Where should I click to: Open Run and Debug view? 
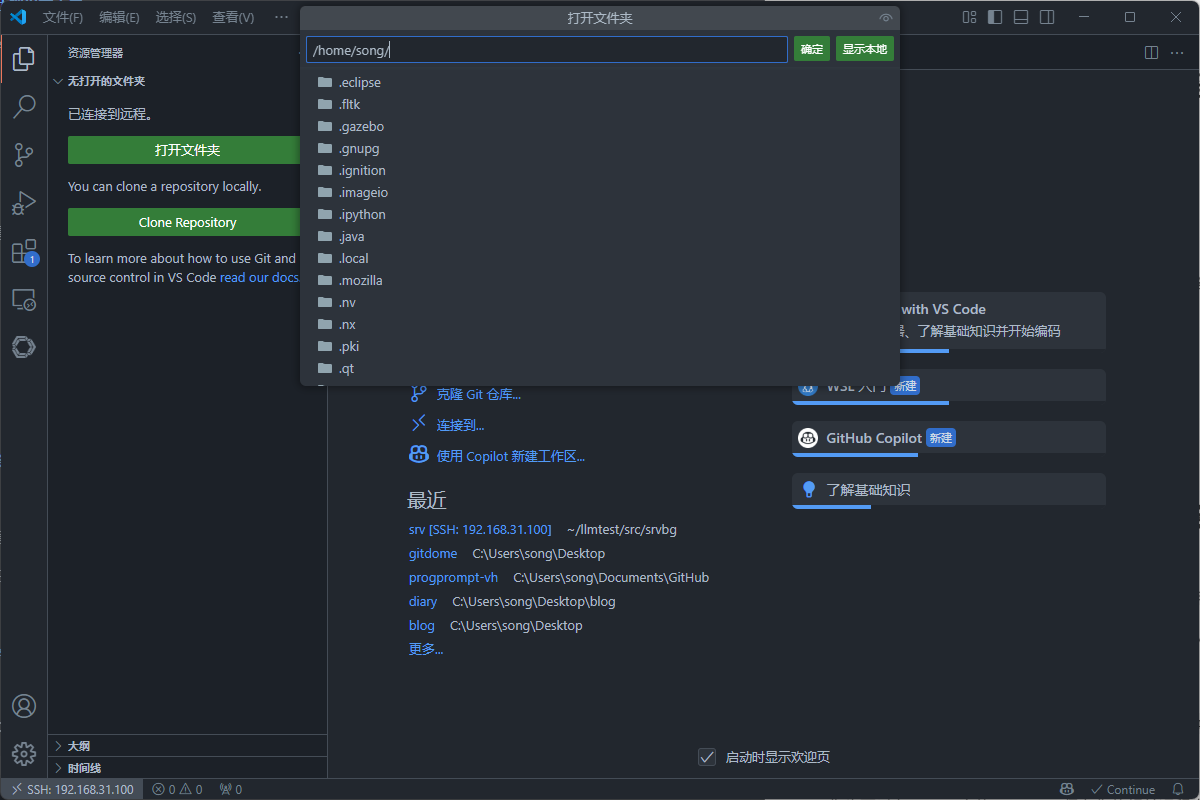24,203
